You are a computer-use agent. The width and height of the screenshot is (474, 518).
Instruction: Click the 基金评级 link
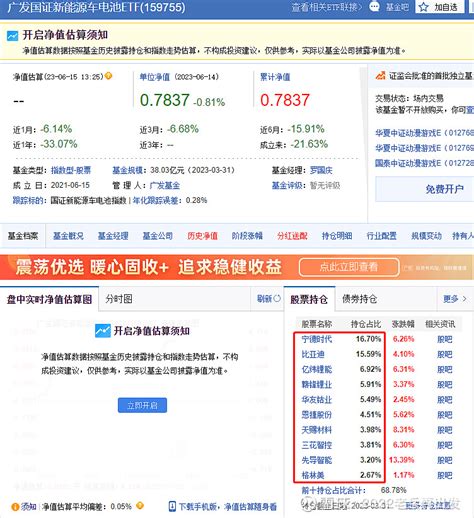(x=287, y=185)
